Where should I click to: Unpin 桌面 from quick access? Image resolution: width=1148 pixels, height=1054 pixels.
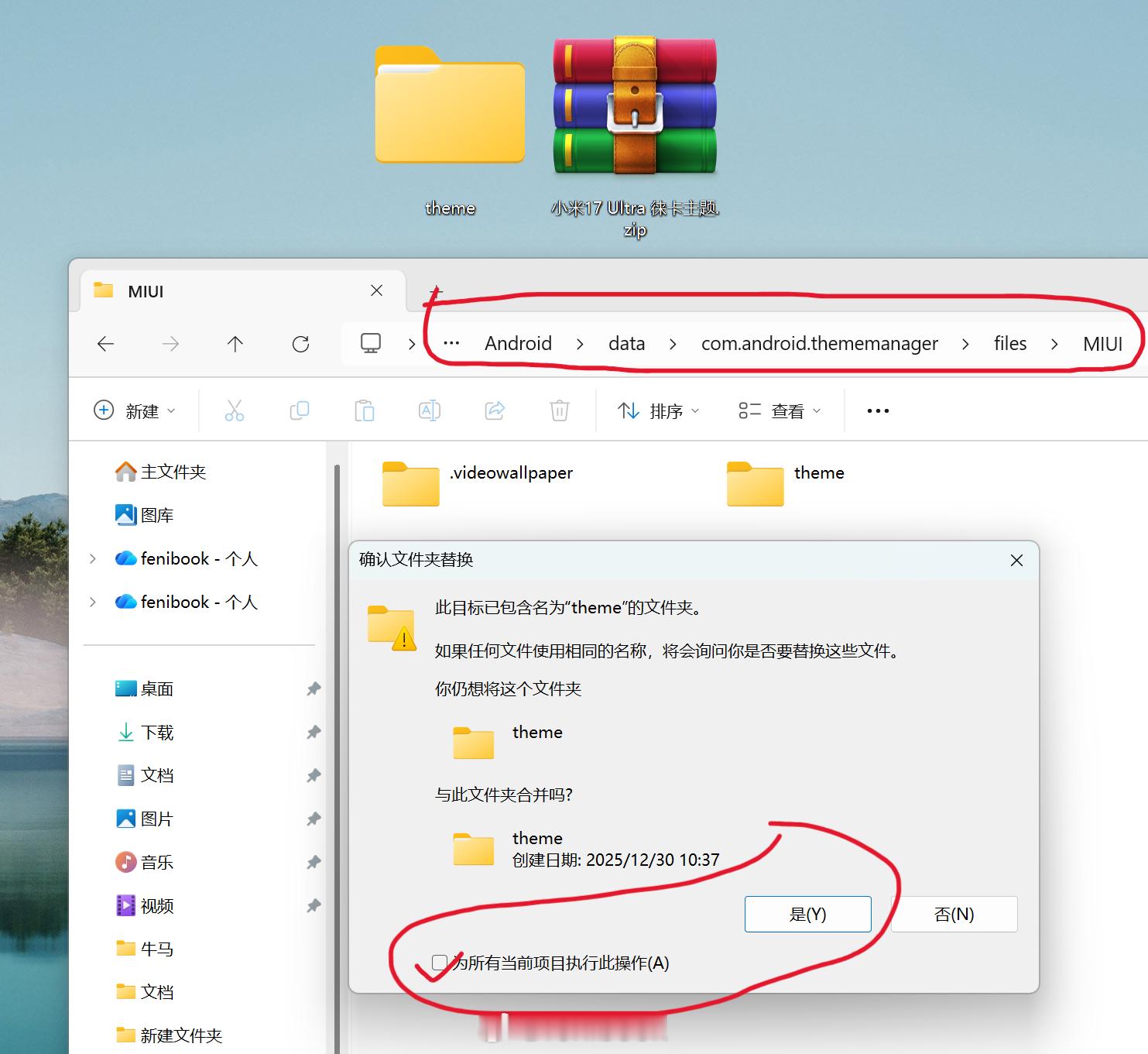click(314, 688)
